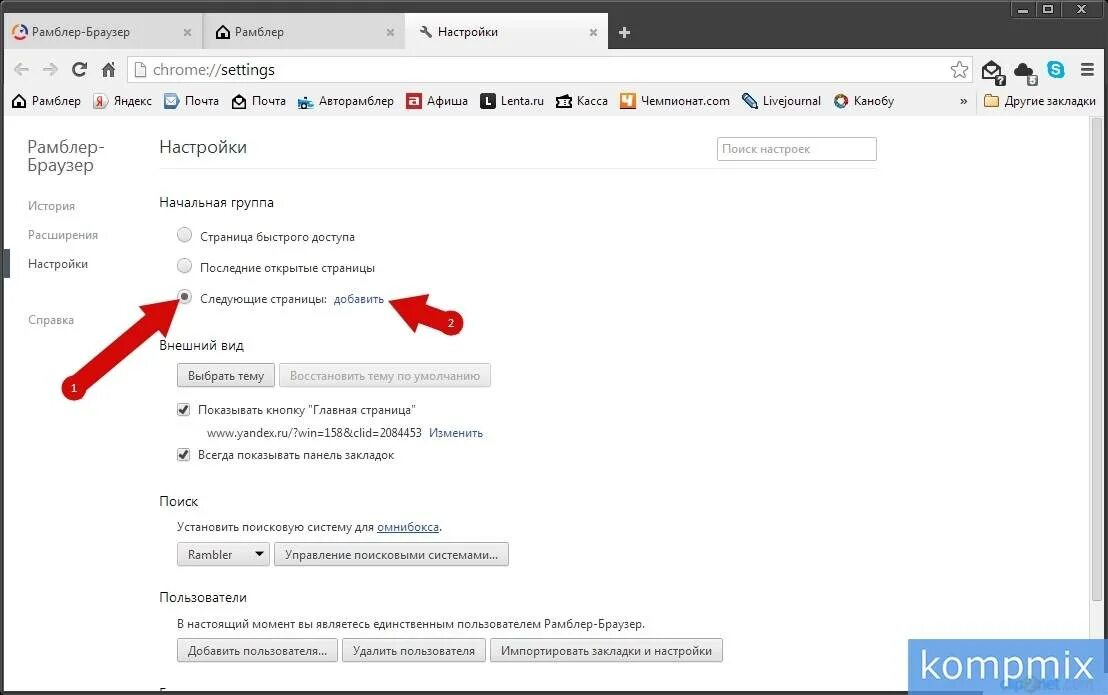Open Расширения in the sidebar

tap(63, 235)
